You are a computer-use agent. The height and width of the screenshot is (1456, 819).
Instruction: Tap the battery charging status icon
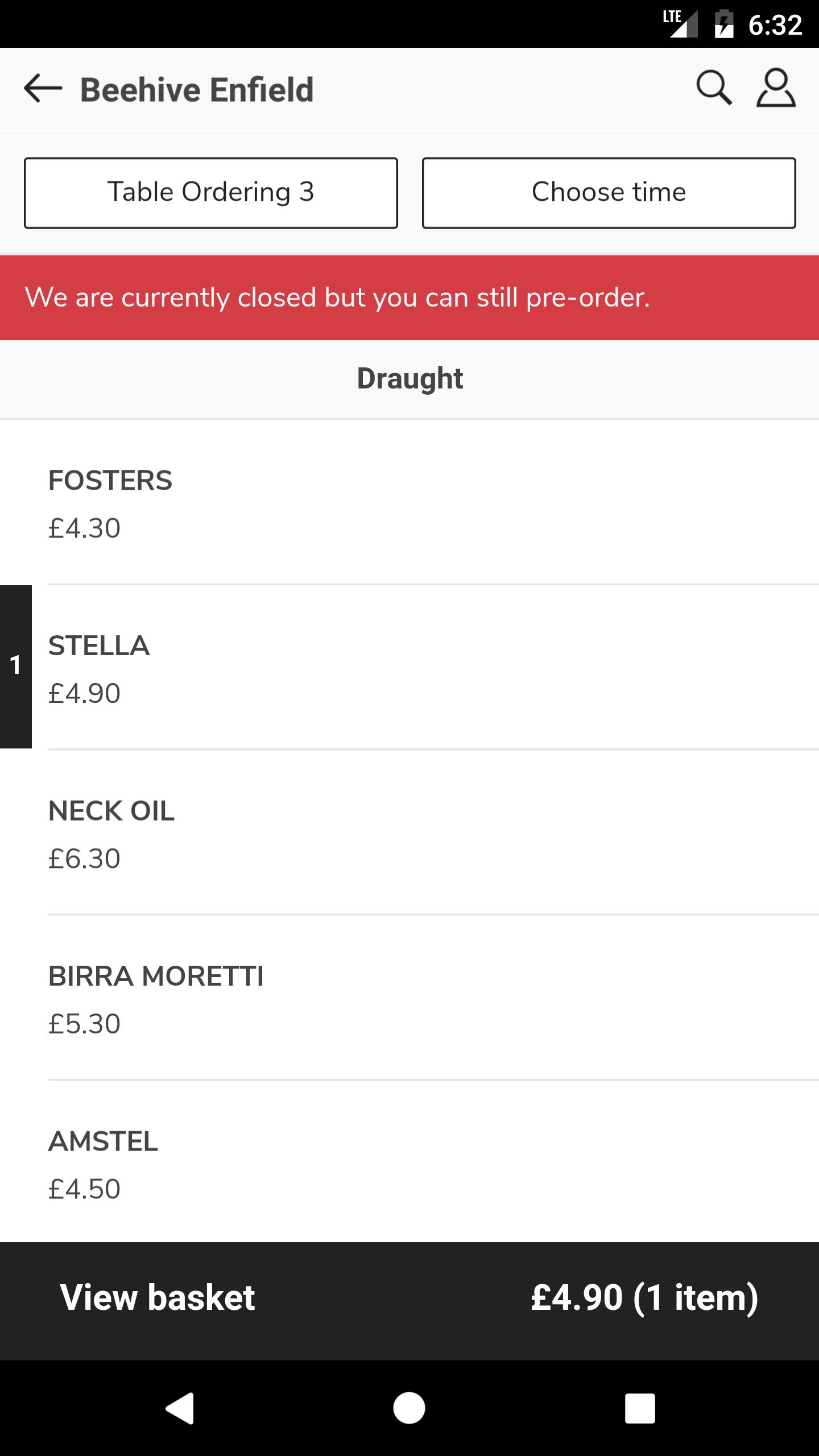[724, 24]
